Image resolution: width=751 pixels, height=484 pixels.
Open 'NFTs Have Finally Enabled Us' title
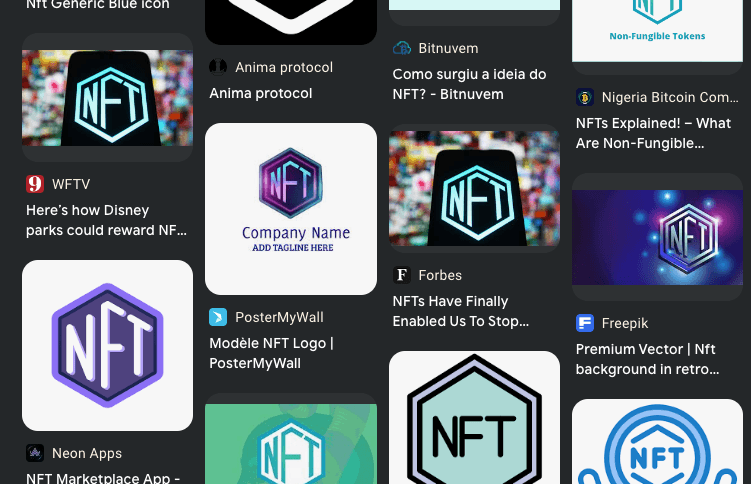(461, 311)
